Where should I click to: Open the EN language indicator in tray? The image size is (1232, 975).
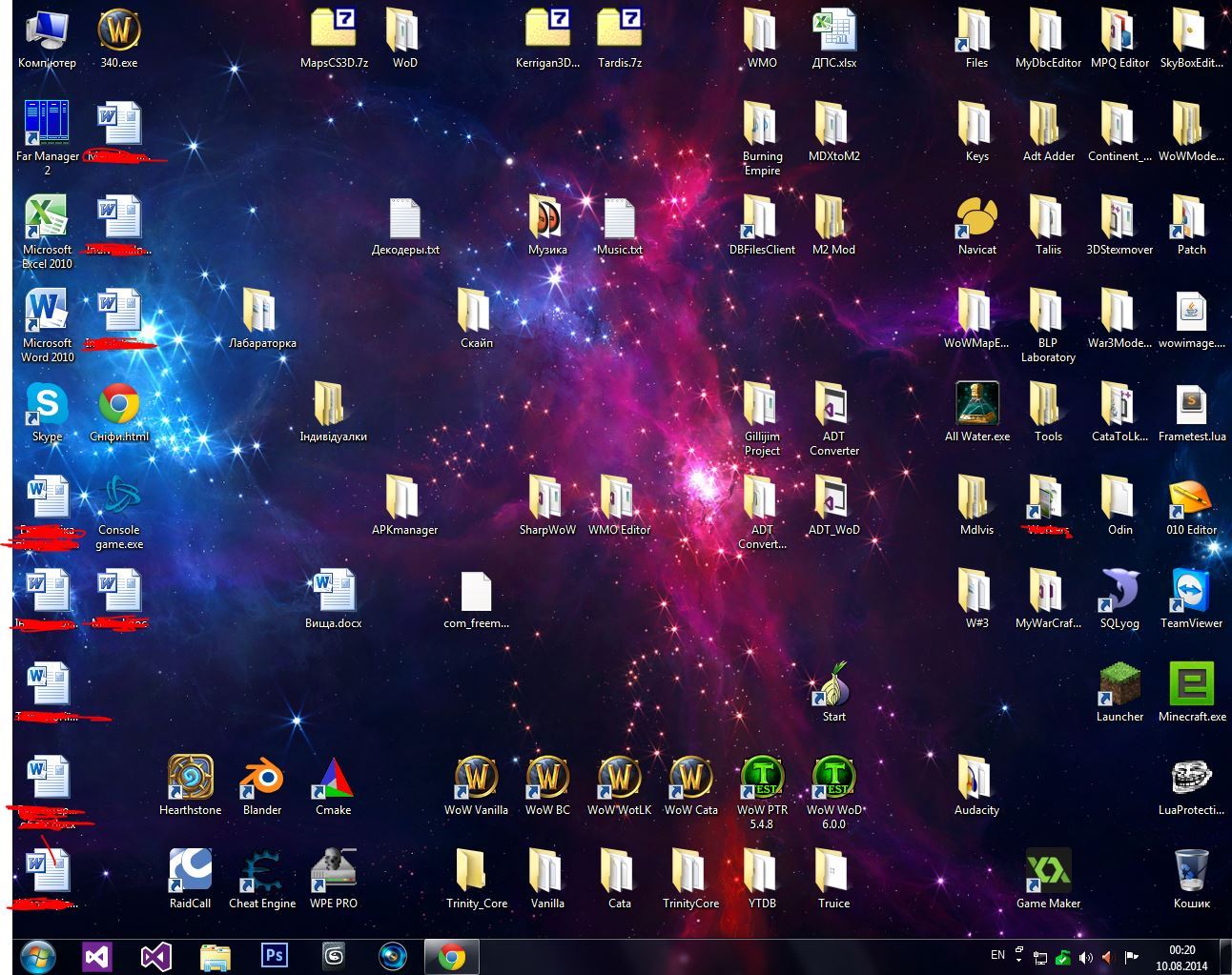coord(997,955)
